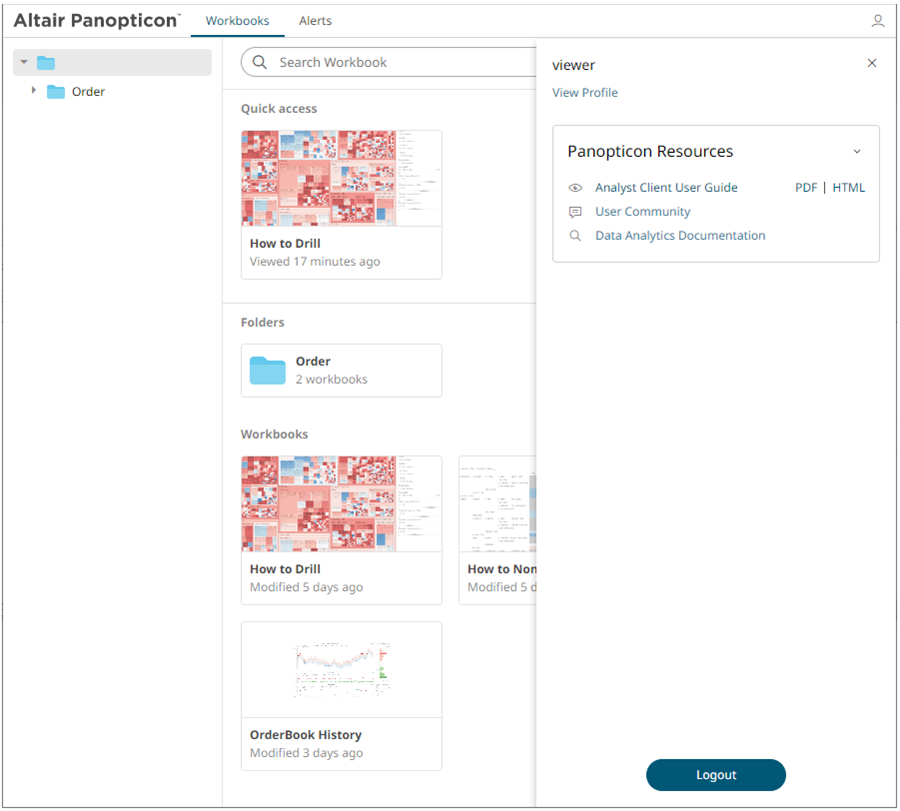Close the viewer profile panel
Image resolution: width=900 pixels, height=811 pixels.
tap(872, 63)
